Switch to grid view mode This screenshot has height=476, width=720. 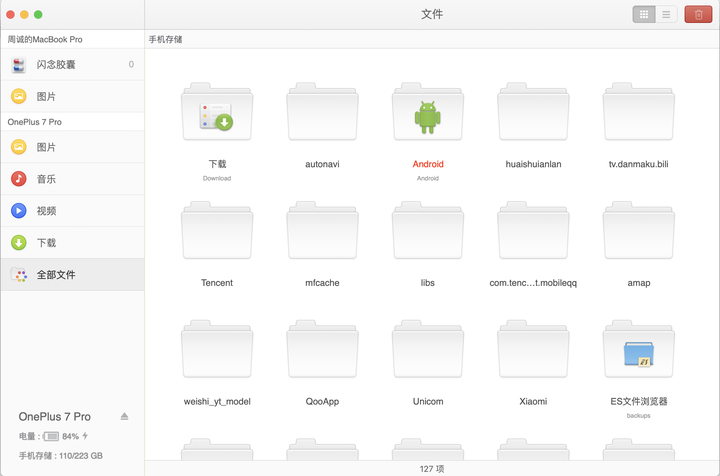(x=644, y=15)
